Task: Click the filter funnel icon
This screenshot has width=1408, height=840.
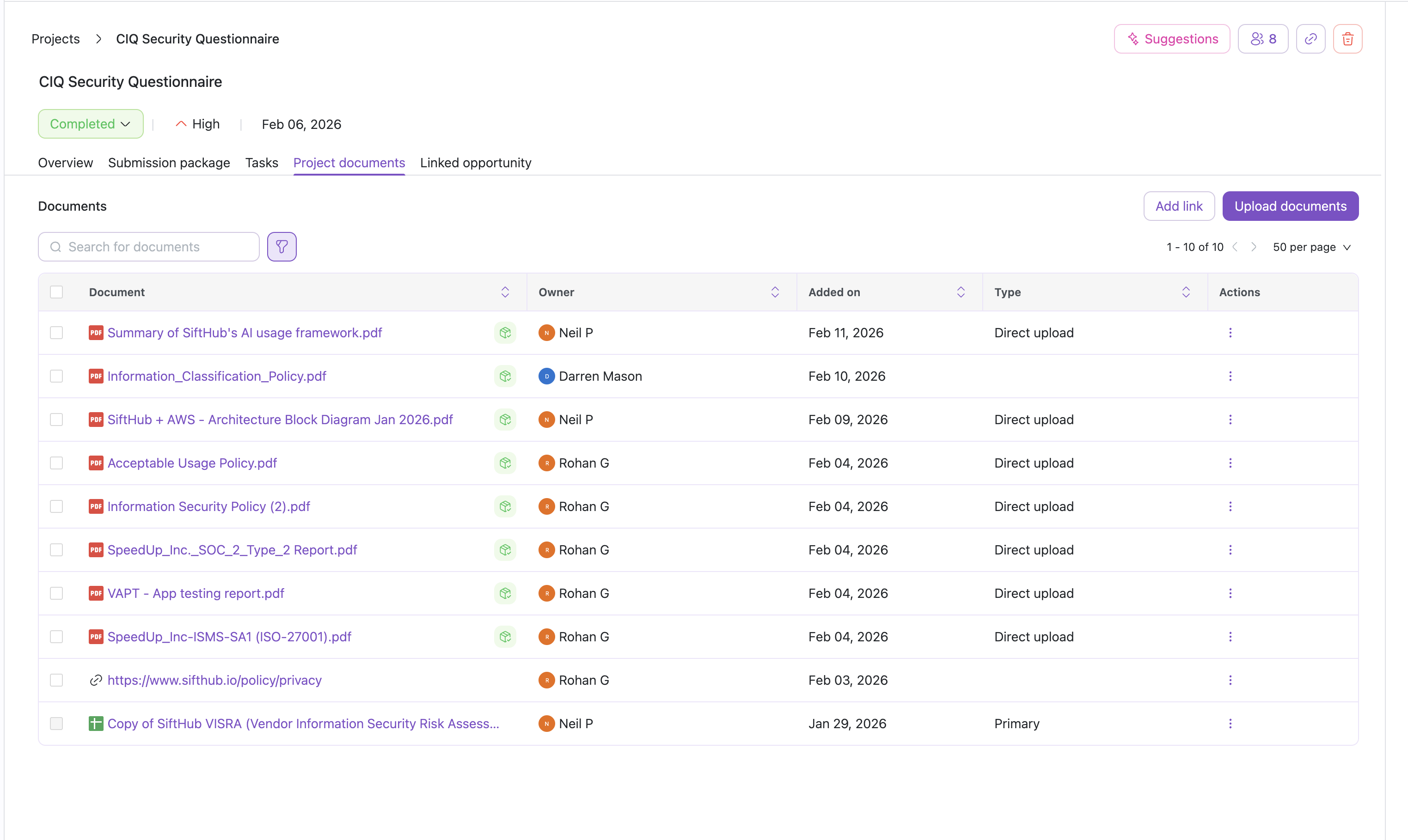Action: pos(282,247)
